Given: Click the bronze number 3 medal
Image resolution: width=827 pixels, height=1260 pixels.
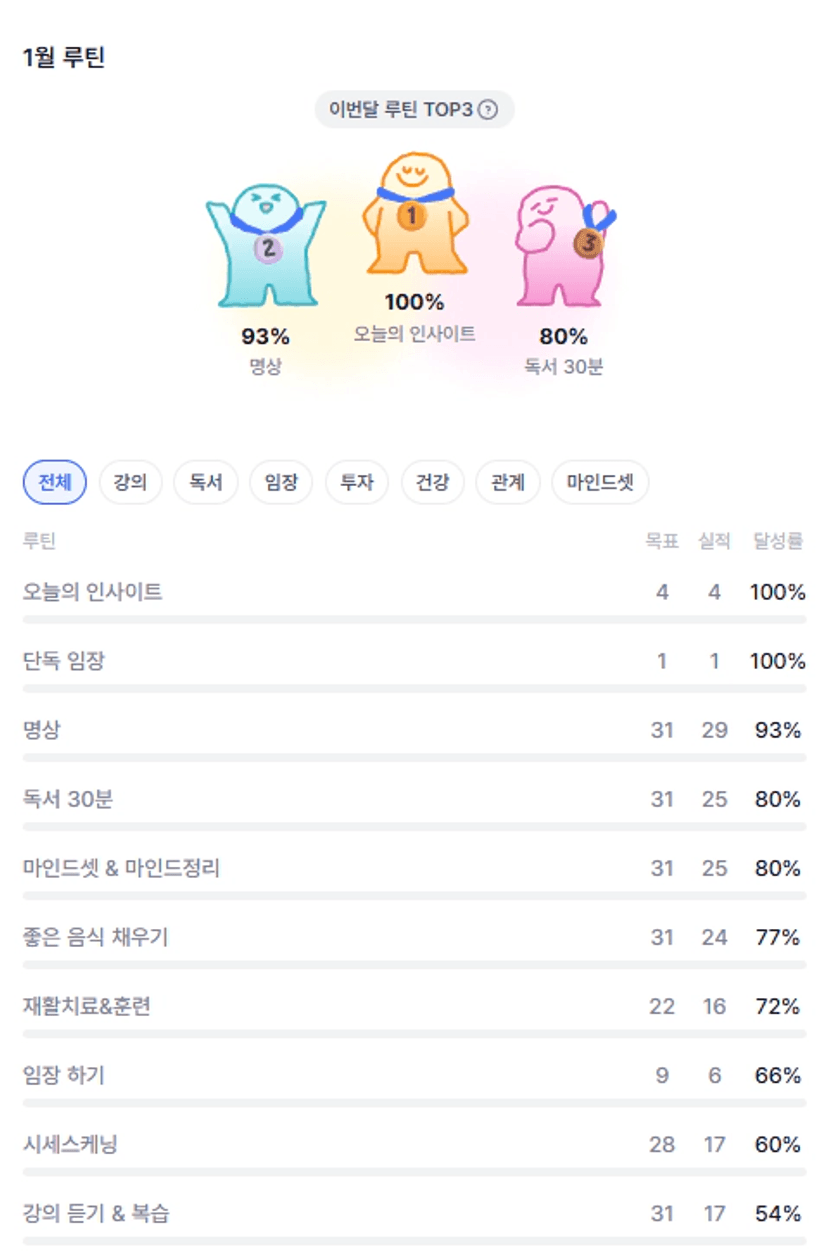Looking at the screenshot, I should (x=588, y=242).
